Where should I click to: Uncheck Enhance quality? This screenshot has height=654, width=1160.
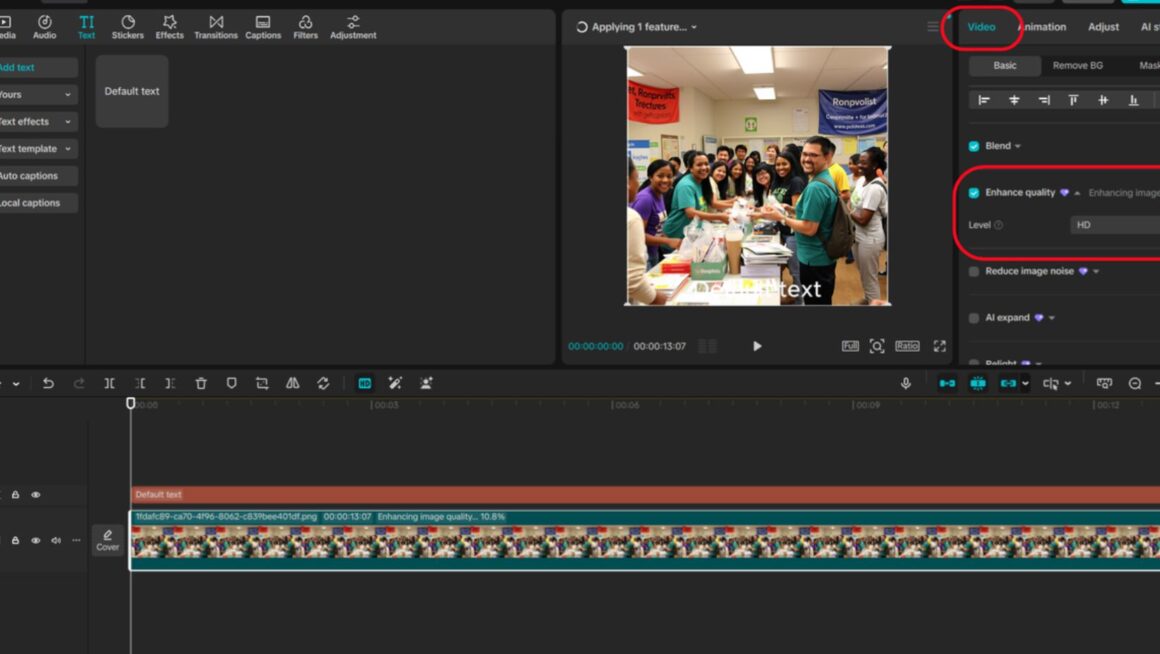tap(974, 192)
